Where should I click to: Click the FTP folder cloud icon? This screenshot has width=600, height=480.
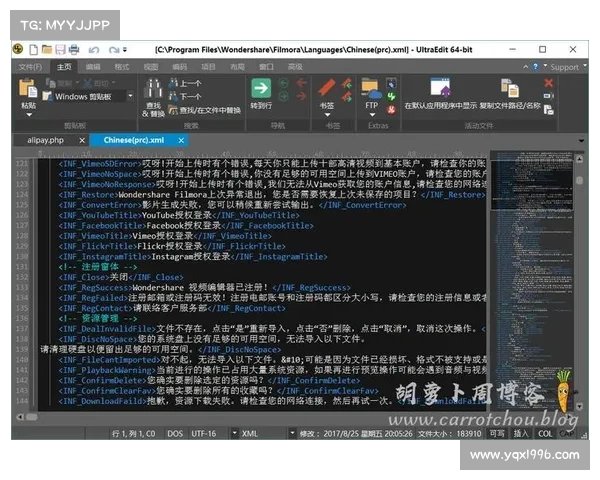372,88
